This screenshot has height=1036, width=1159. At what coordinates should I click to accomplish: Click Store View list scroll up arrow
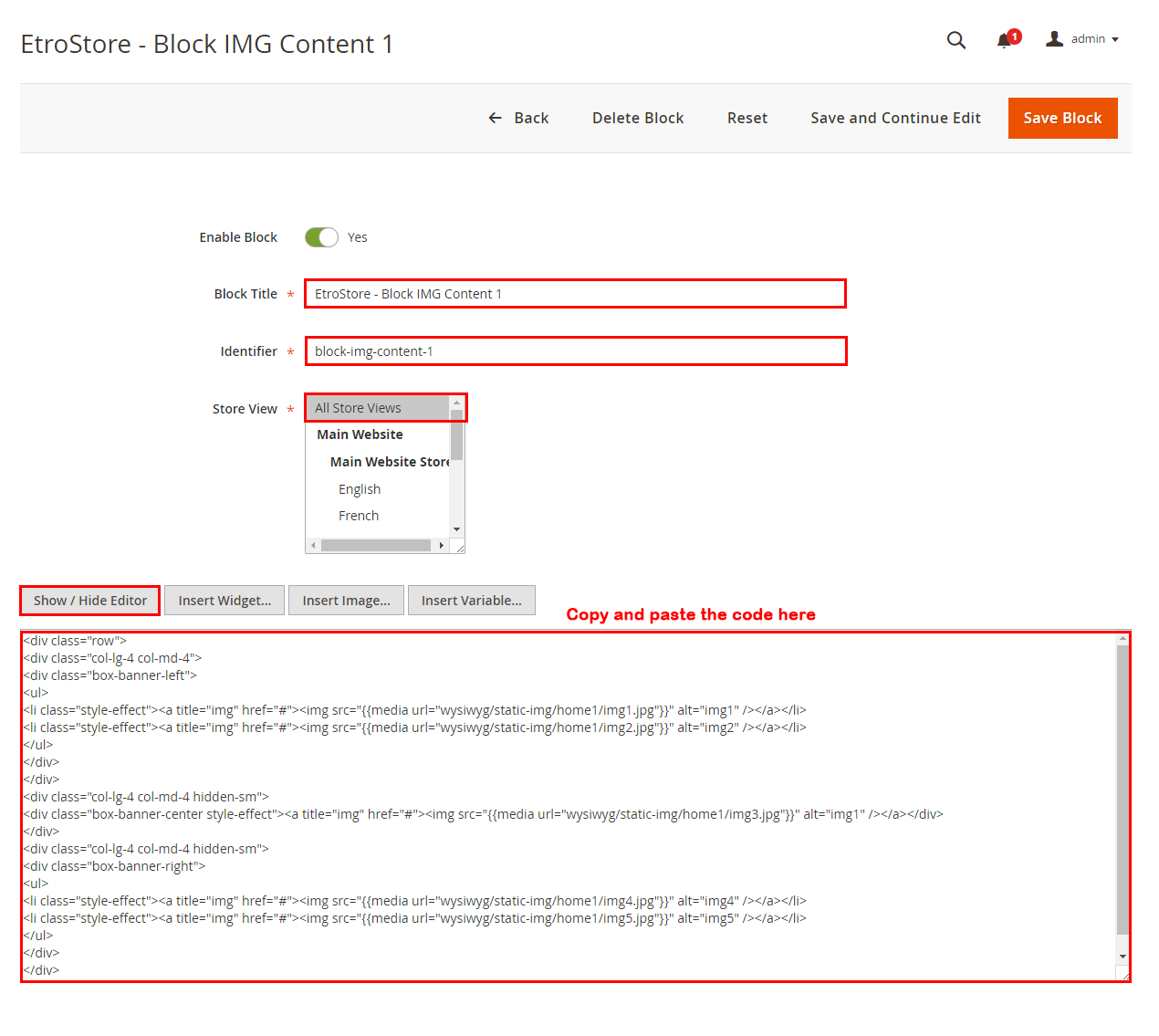[457, 403]
